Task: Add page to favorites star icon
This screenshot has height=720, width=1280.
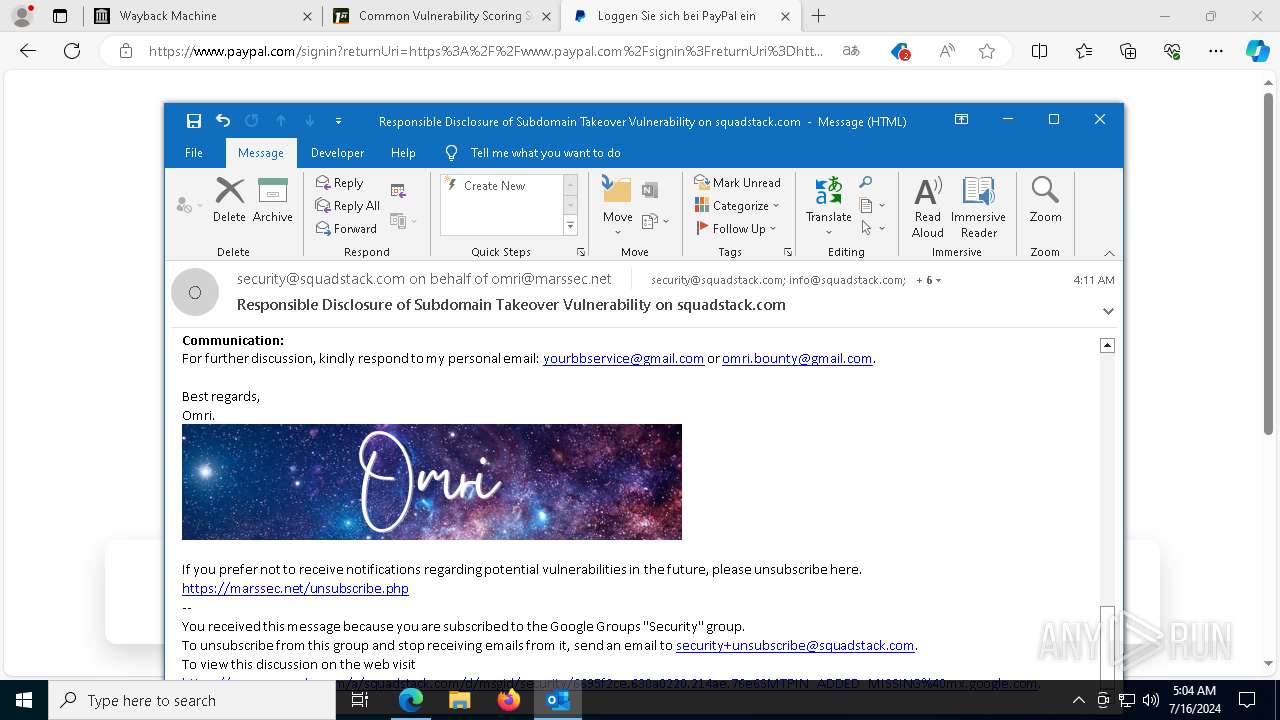Action: [x=987, y=51]
